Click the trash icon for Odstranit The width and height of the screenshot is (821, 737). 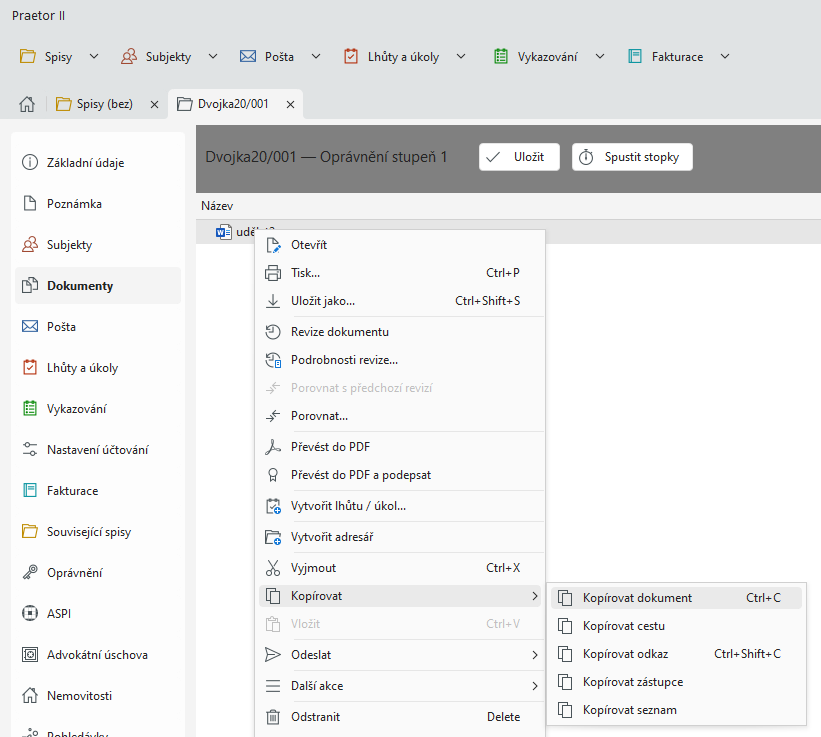tap(272, 717)
